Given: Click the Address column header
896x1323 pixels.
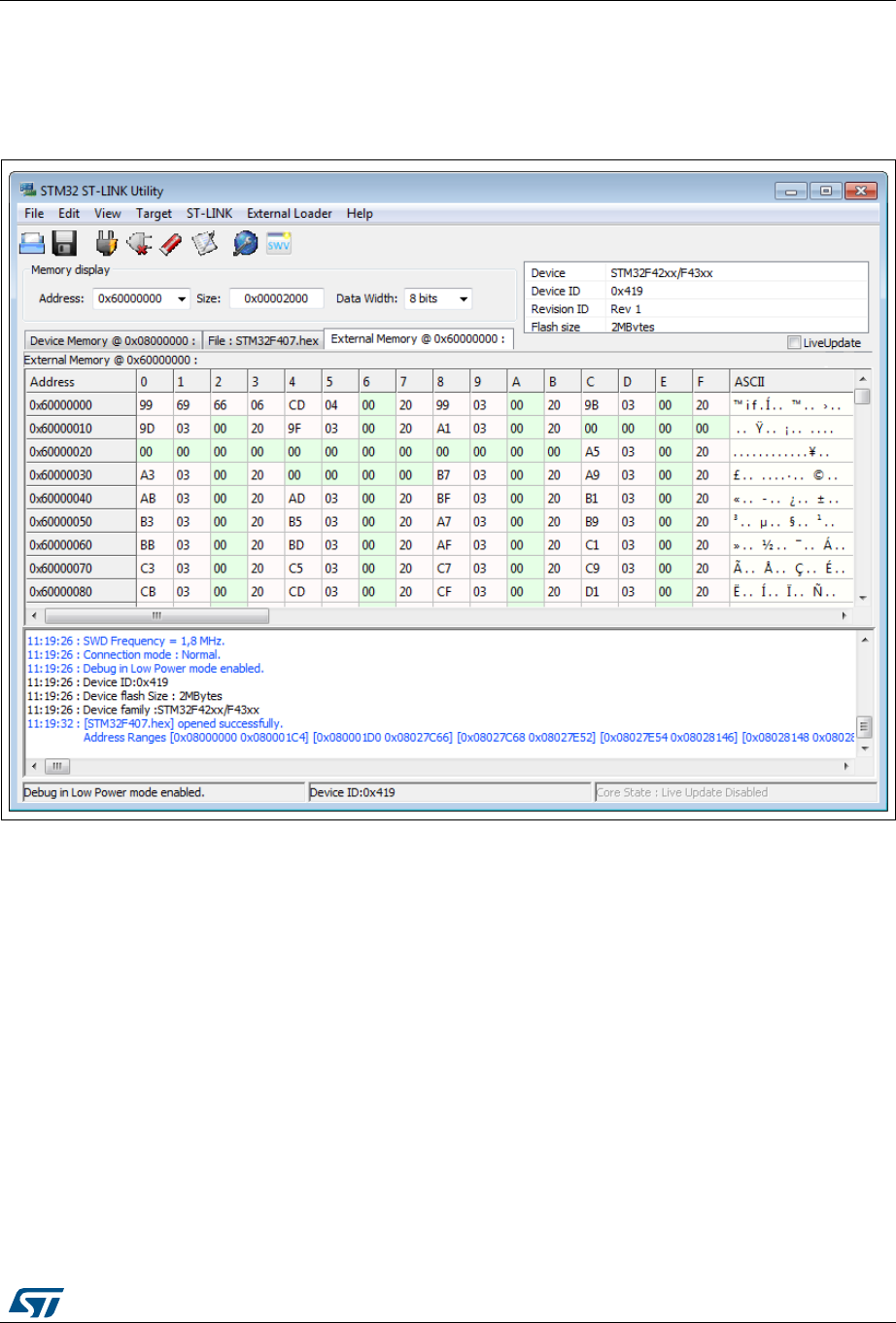Looking at the screenshot, I should 81,381.
